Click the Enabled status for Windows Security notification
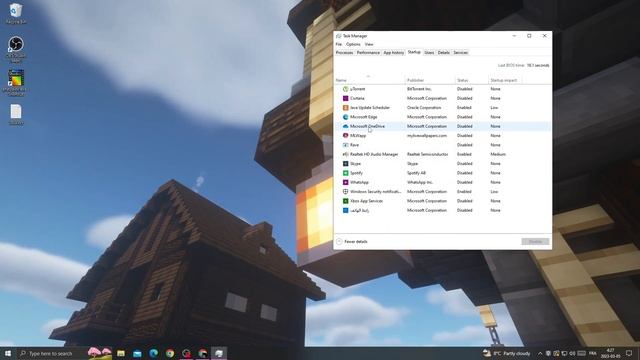This screenshot has width=640, height=360. 464,191
